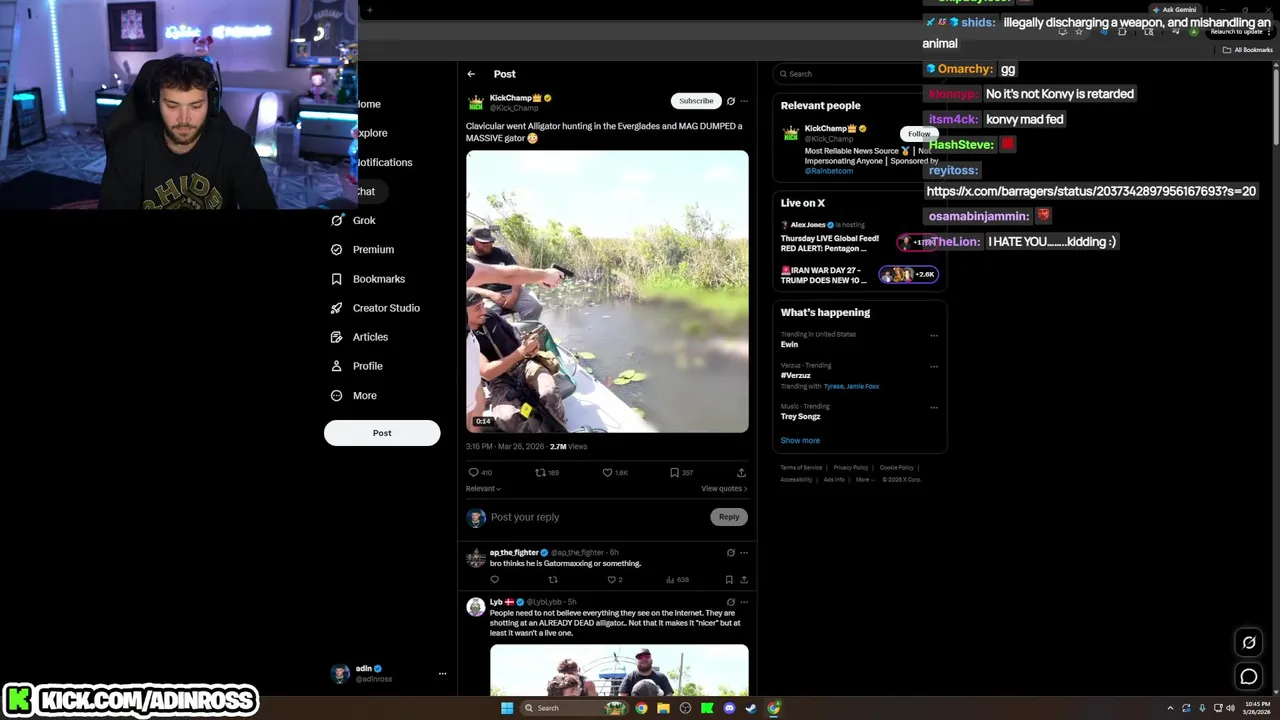This screenshot has height=720, width=1280.
Task: Click Grok icon on the Lyb reply
Action: 730,602
